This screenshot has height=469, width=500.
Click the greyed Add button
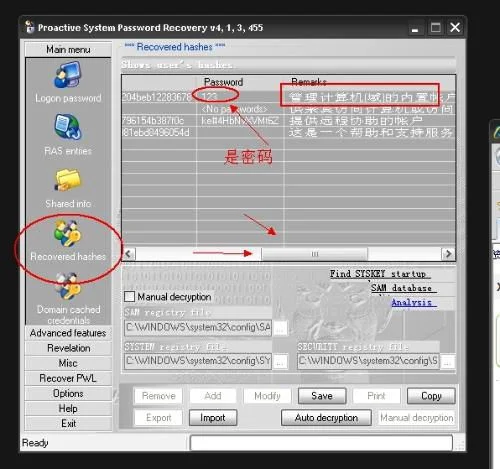(213, 396)
